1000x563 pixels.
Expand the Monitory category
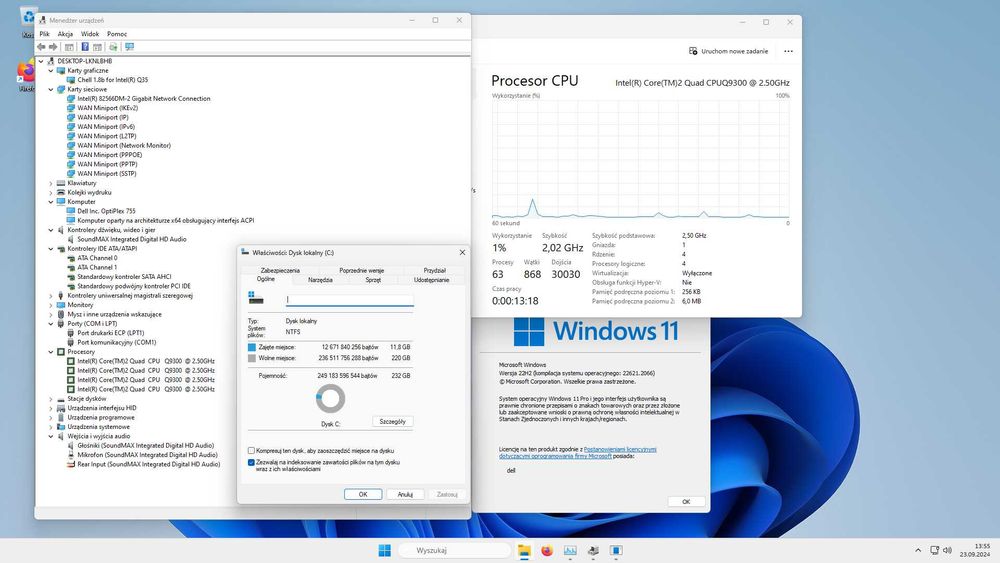coord(51,305)
